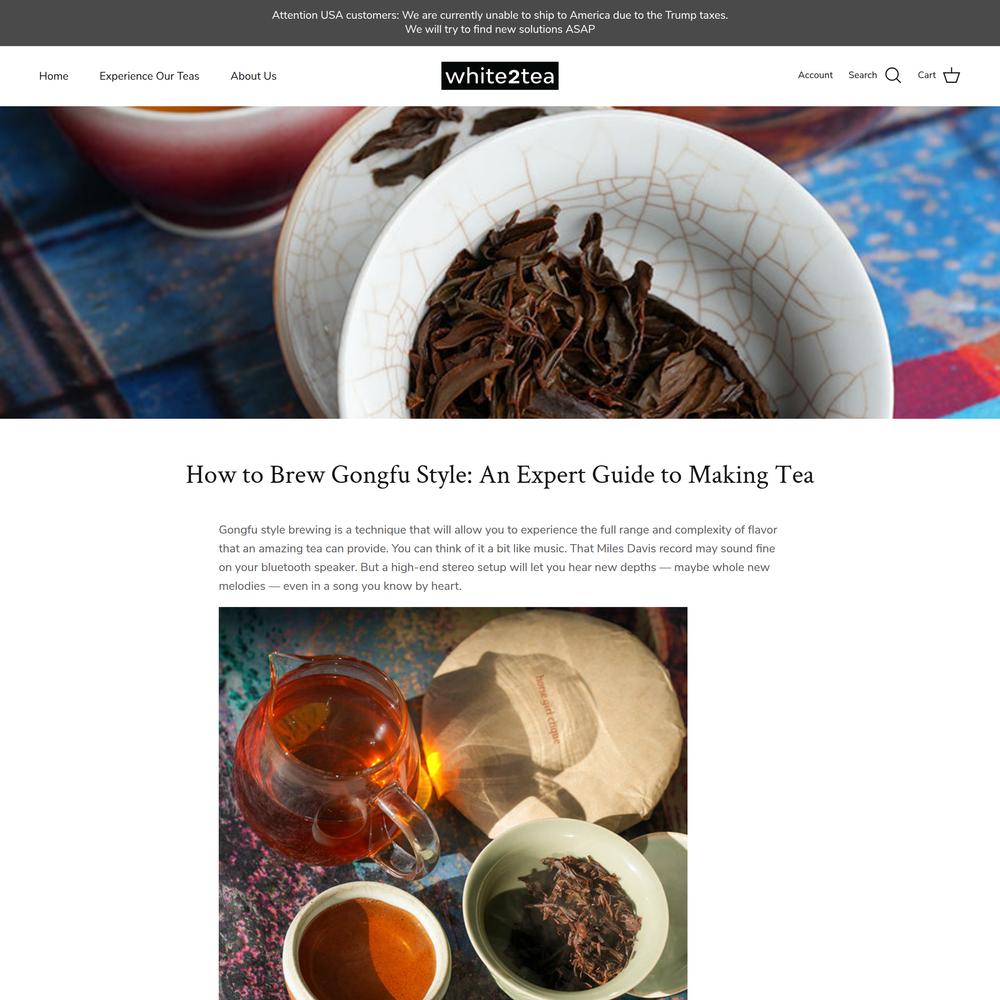
Task: Click the white2tea logo
Action: click(x=499, y=75)
